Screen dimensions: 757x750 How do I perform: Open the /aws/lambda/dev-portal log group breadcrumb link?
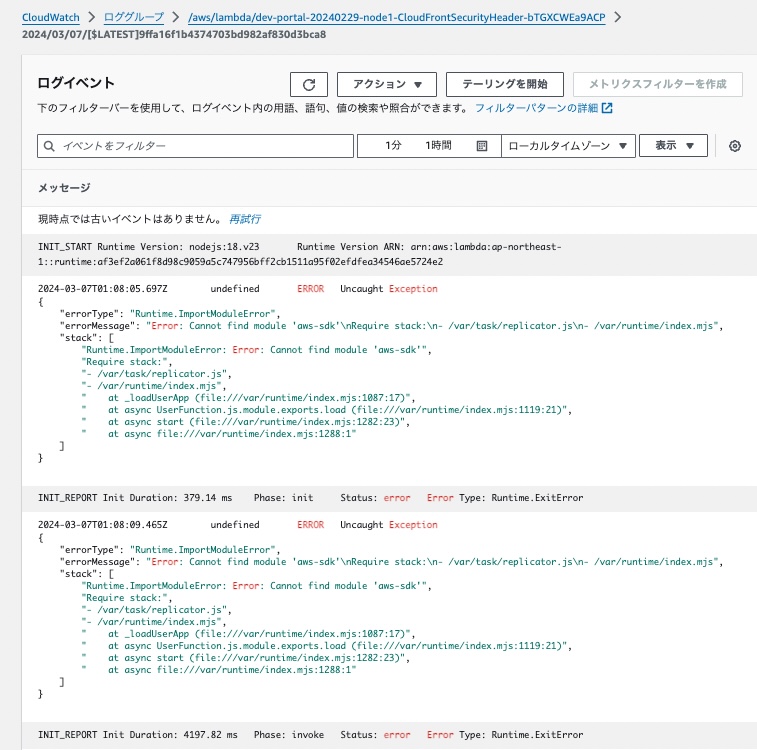(396, 17)
